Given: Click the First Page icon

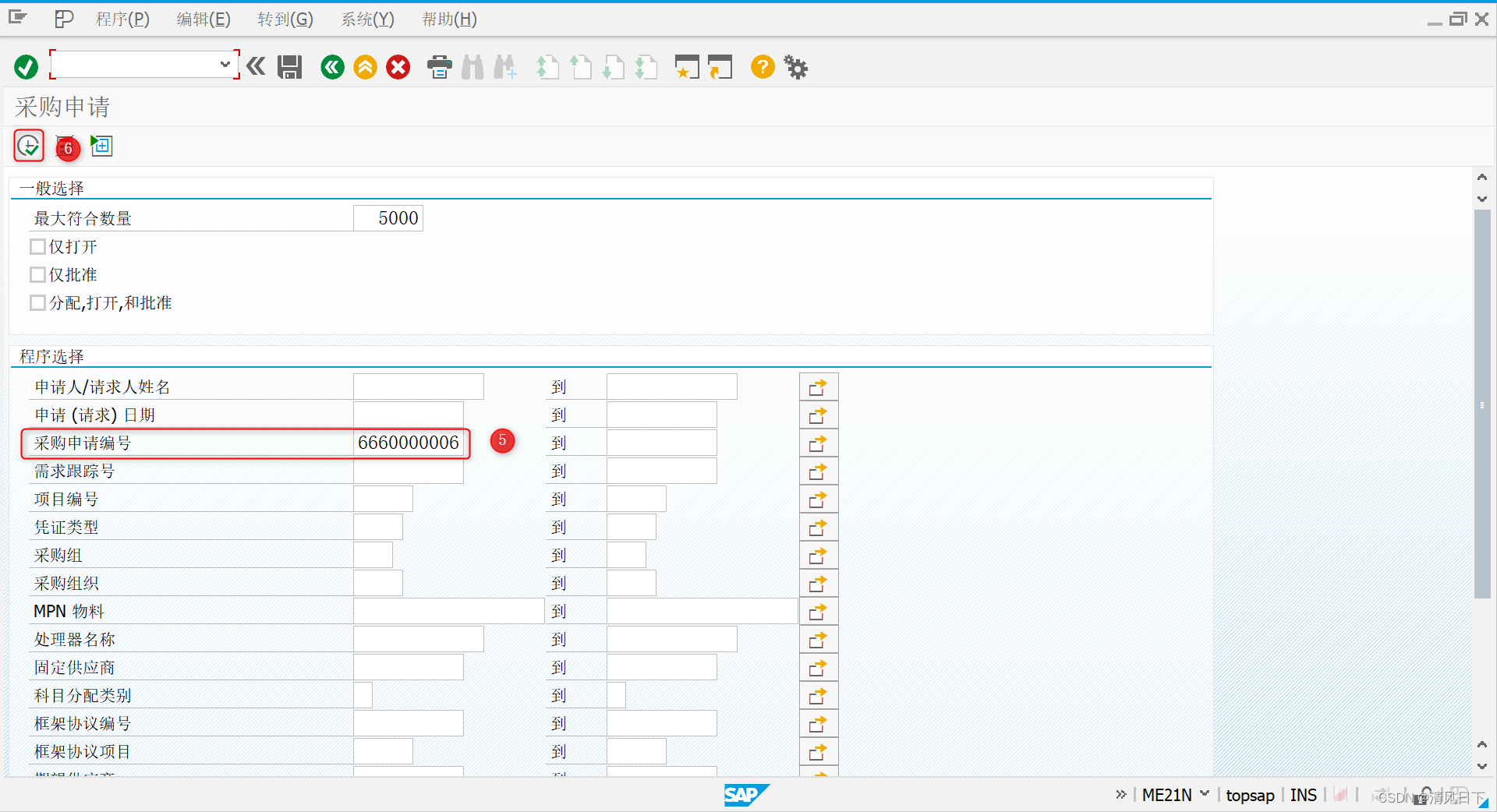Looking at the screenshot, I should pyautogui.click(x=547, y=67).
